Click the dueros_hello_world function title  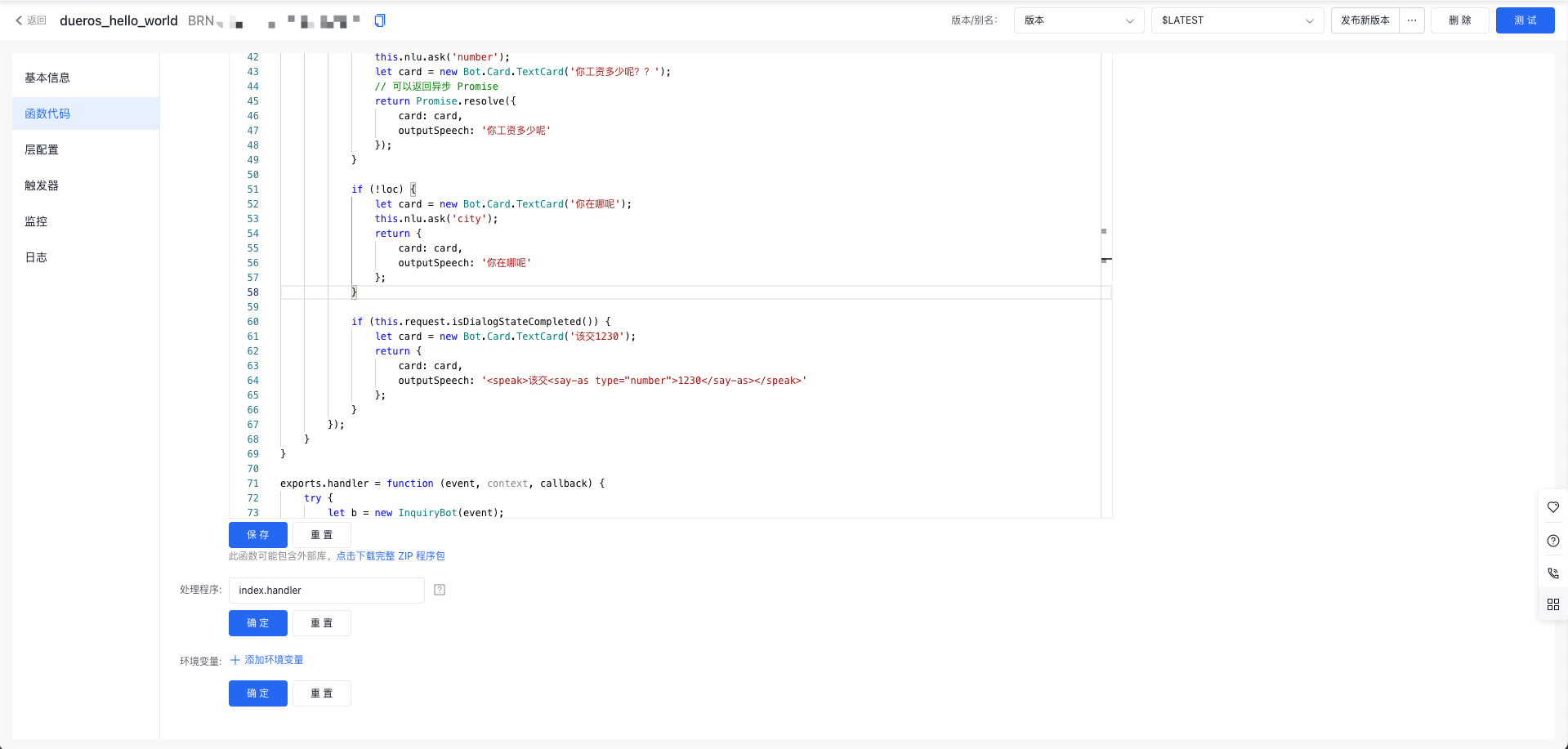118,20
